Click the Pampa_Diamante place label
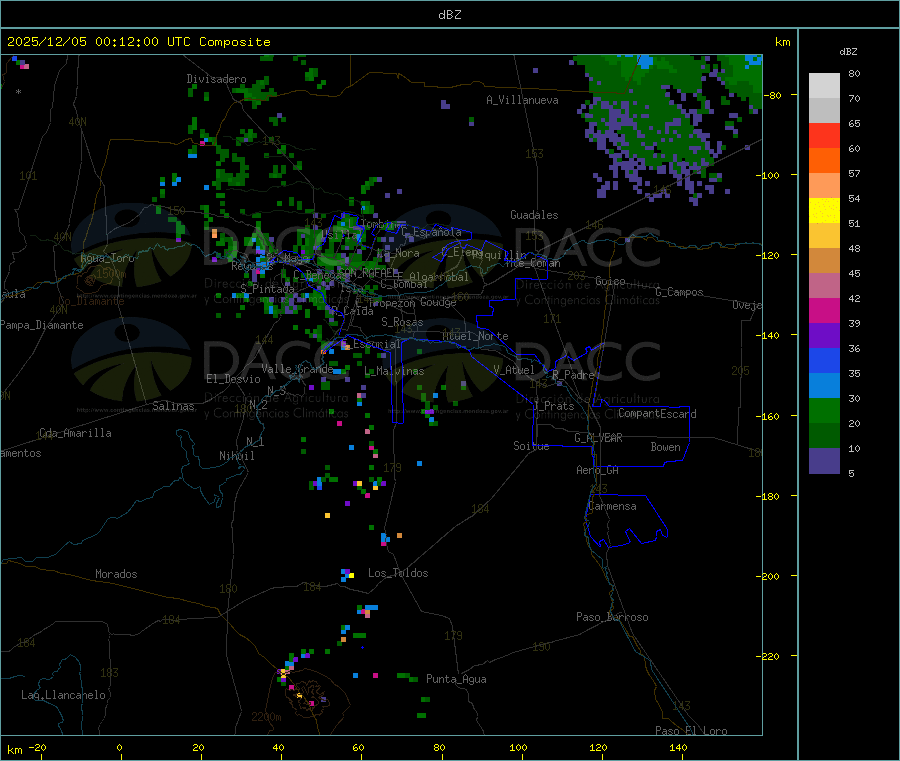Screen dimensions: 900x761 pyautogui.click(x=42, y=325)
